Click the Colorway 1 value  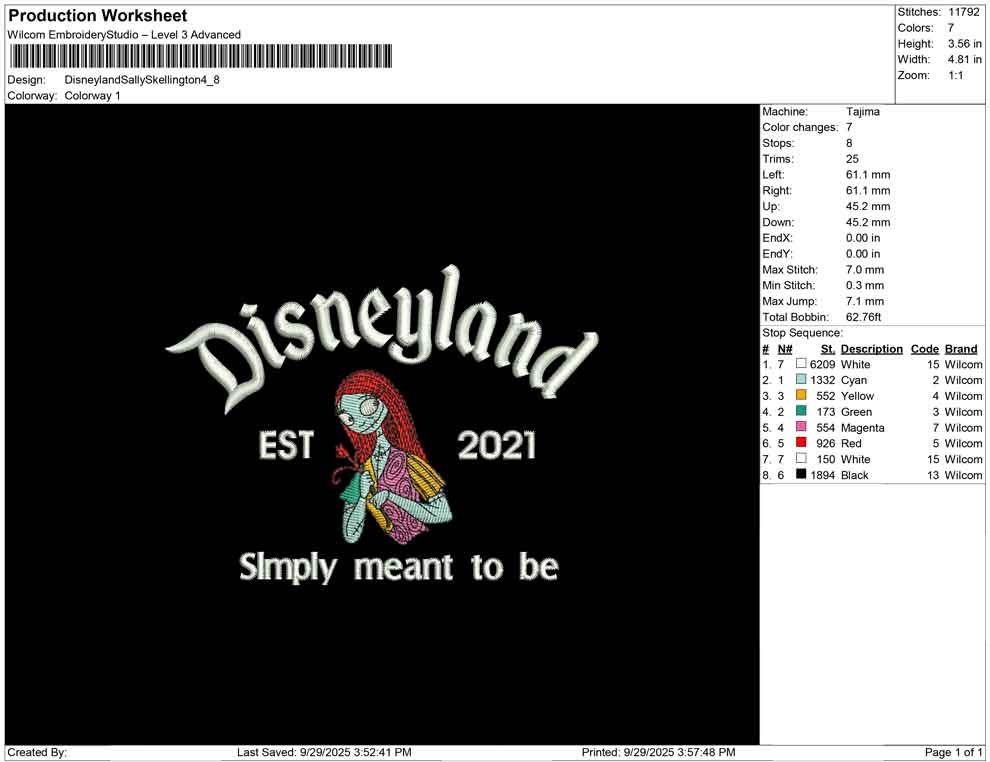point(92,96)
